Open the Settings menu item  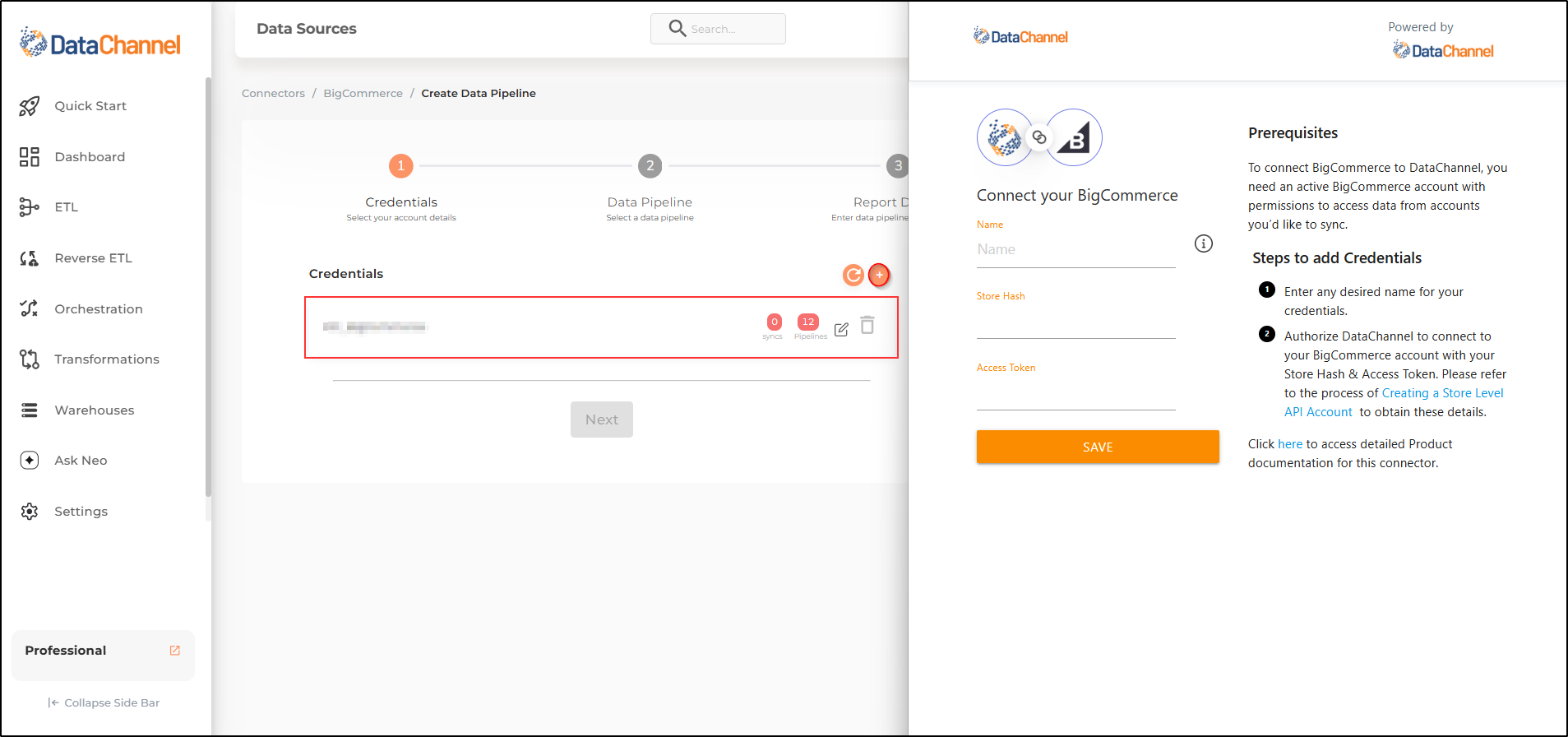click(81, 512)
